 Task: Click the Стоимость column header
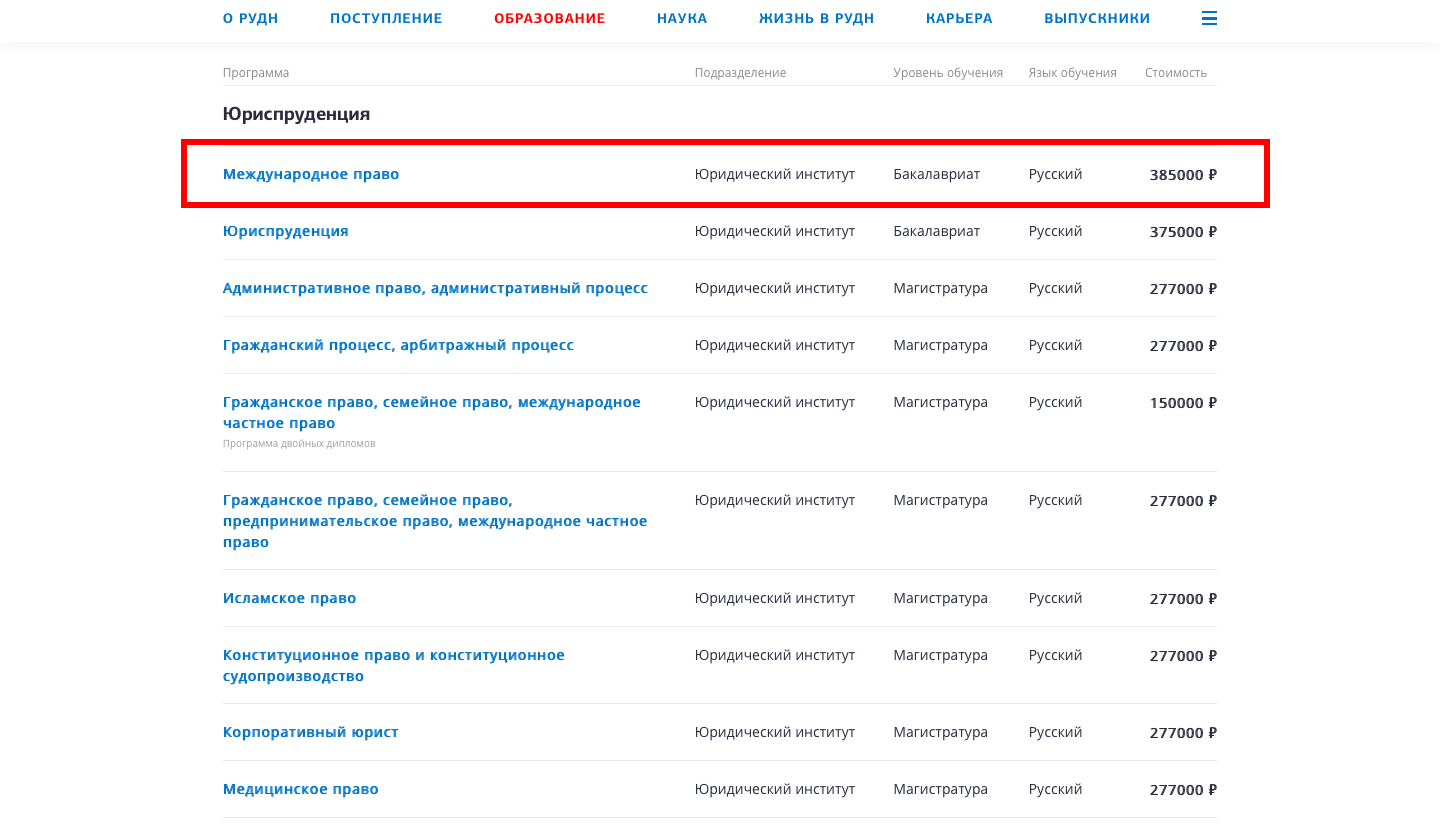click(x=1175, y=73)
